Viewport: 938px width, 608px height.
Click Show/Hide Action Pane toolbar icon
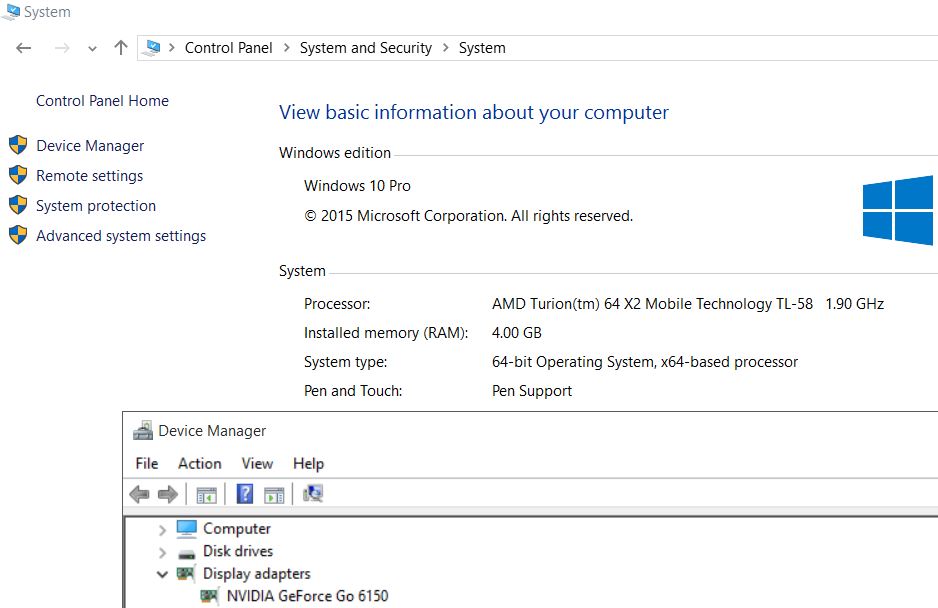tap(274, 494)
